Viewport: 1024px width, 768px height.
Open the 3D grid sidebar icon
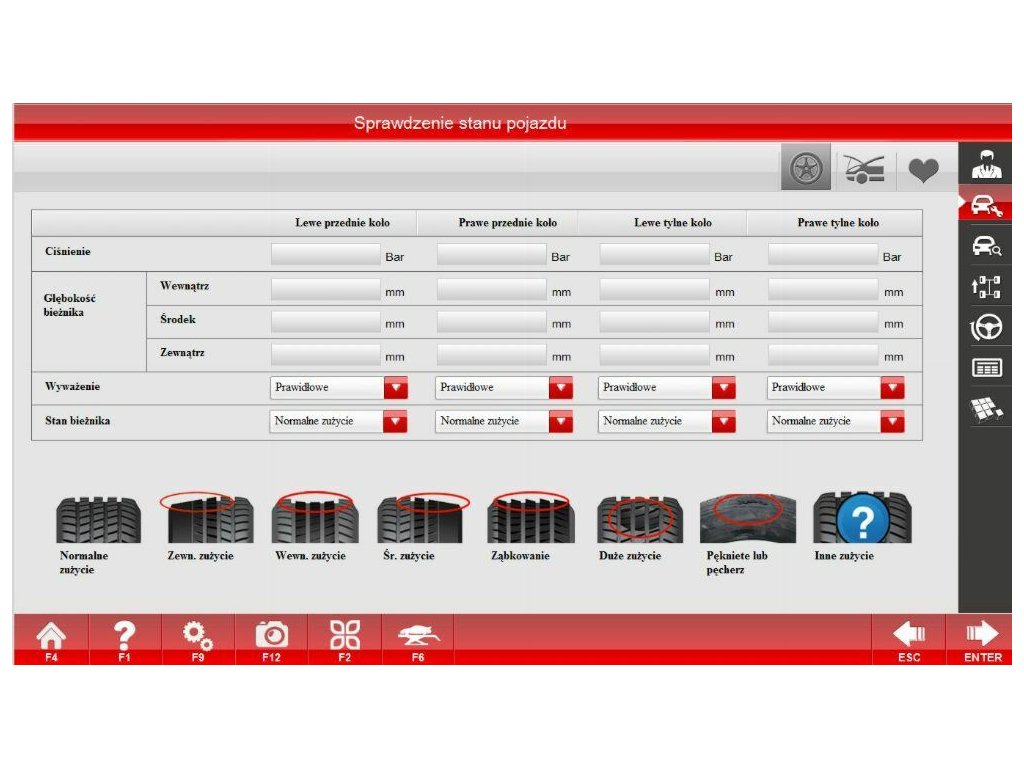[x=986, y=409]
